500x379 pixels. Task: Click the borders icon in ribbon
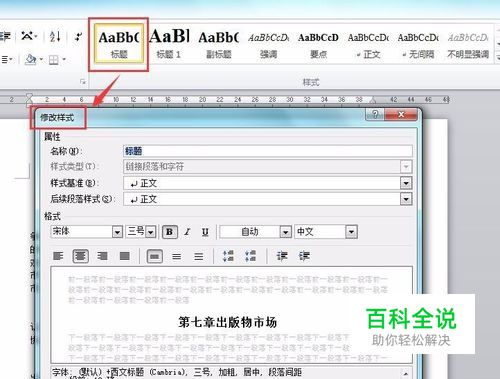[54, 60]
